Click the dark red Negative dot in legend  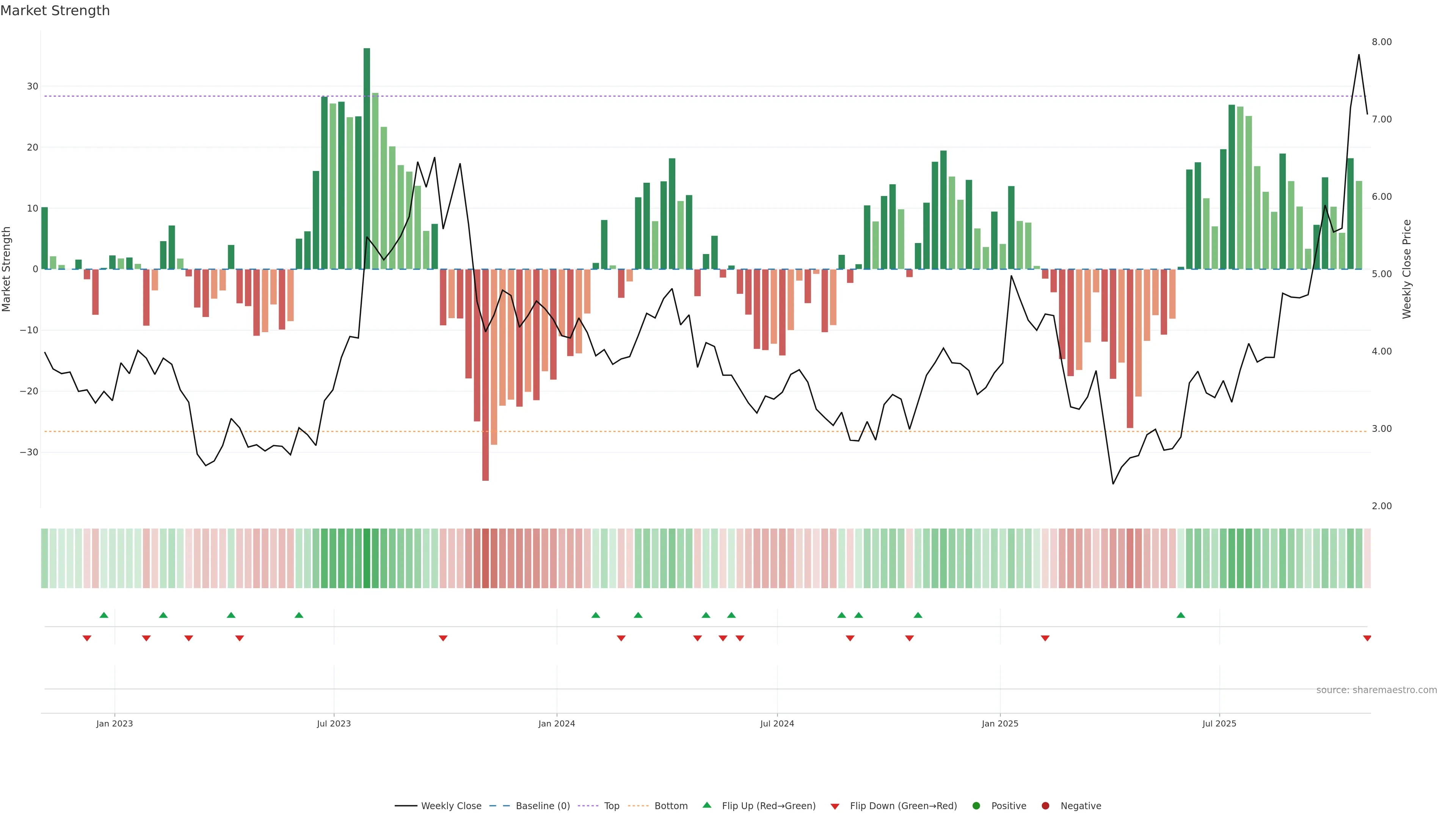(1045, 805)
